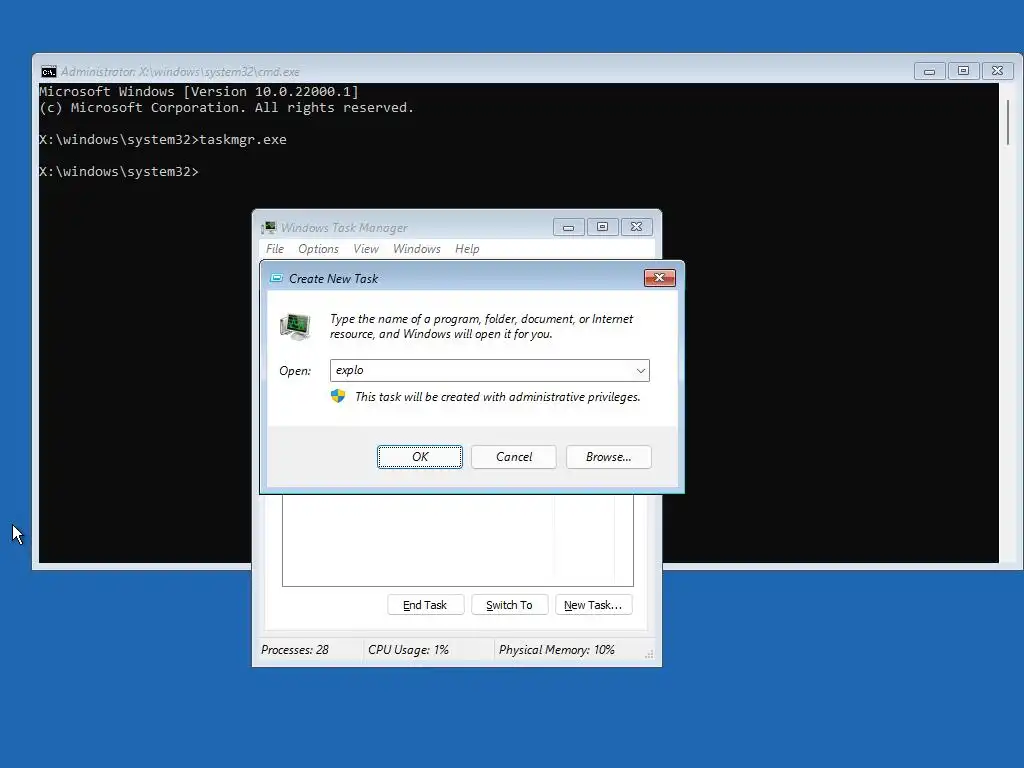Click the administrative privileges notice text

[x=498, y=396]
